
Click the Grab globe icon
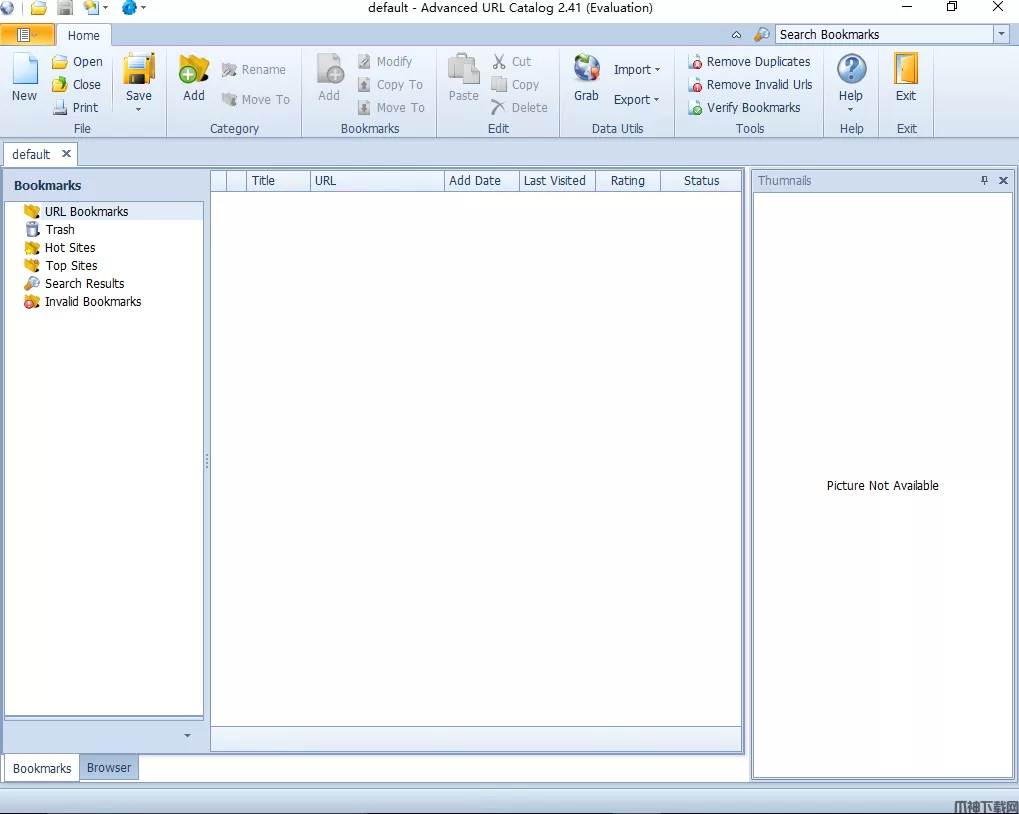pyautogui.click(x=586, y=68)
